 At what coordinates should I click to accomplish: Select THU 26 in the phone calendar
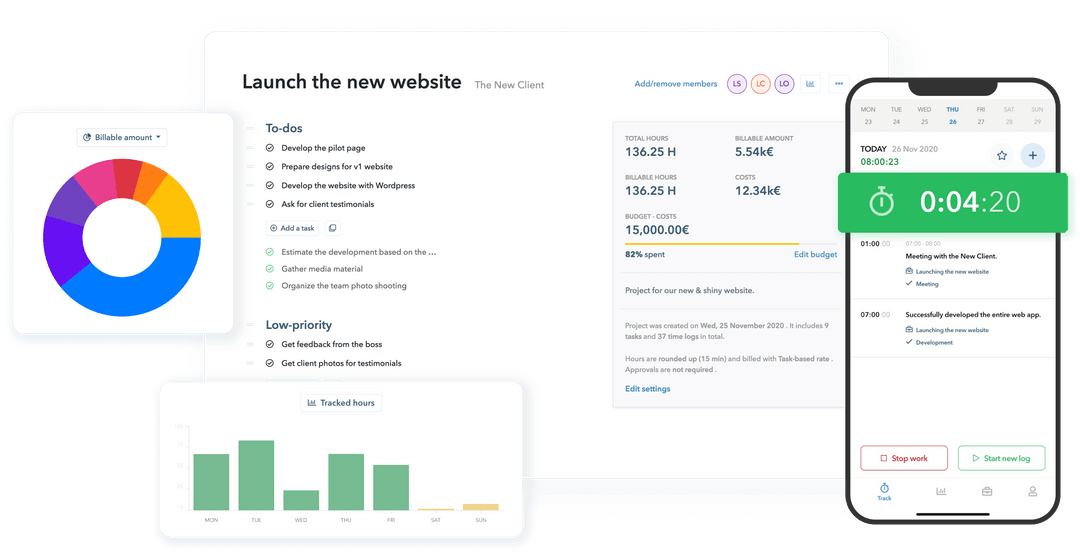[x=952, y=116]
